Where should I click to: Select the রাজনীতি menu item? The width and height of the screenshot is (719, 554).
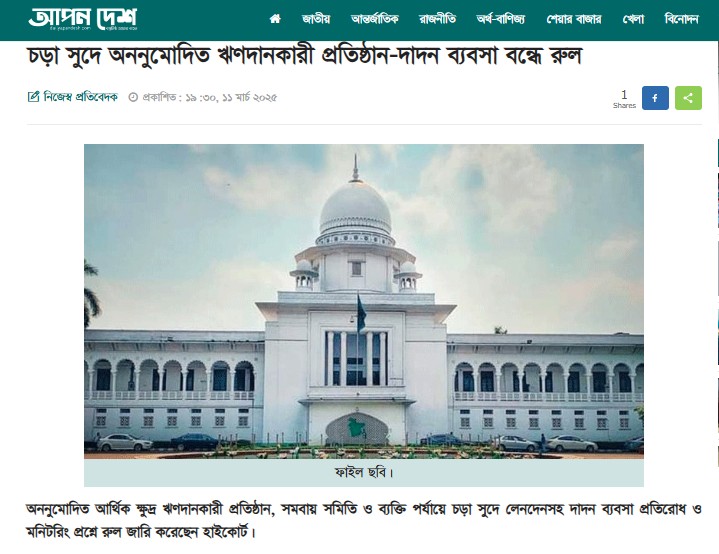[x=437, y=19]
